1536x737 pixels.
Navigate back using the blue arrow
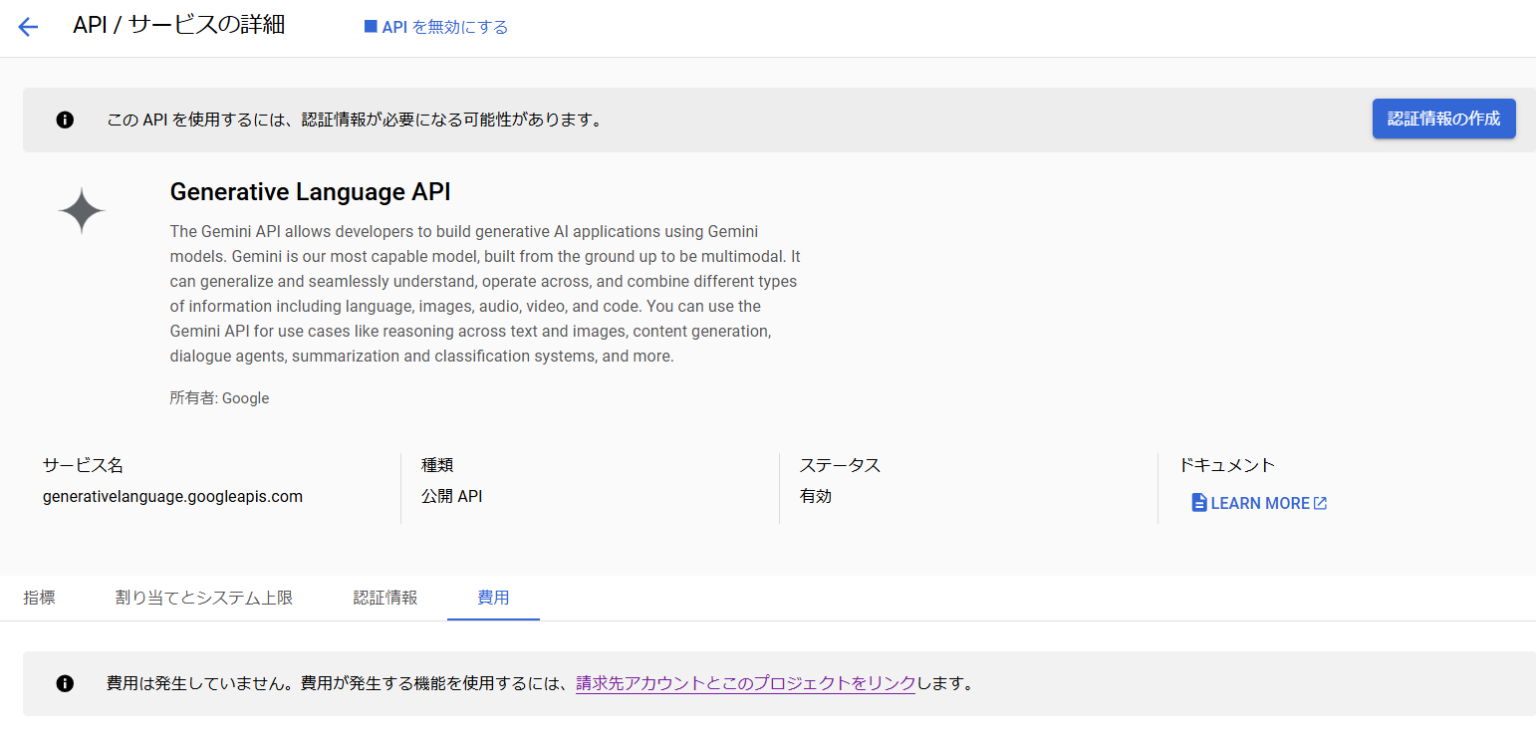click(27, 26)
